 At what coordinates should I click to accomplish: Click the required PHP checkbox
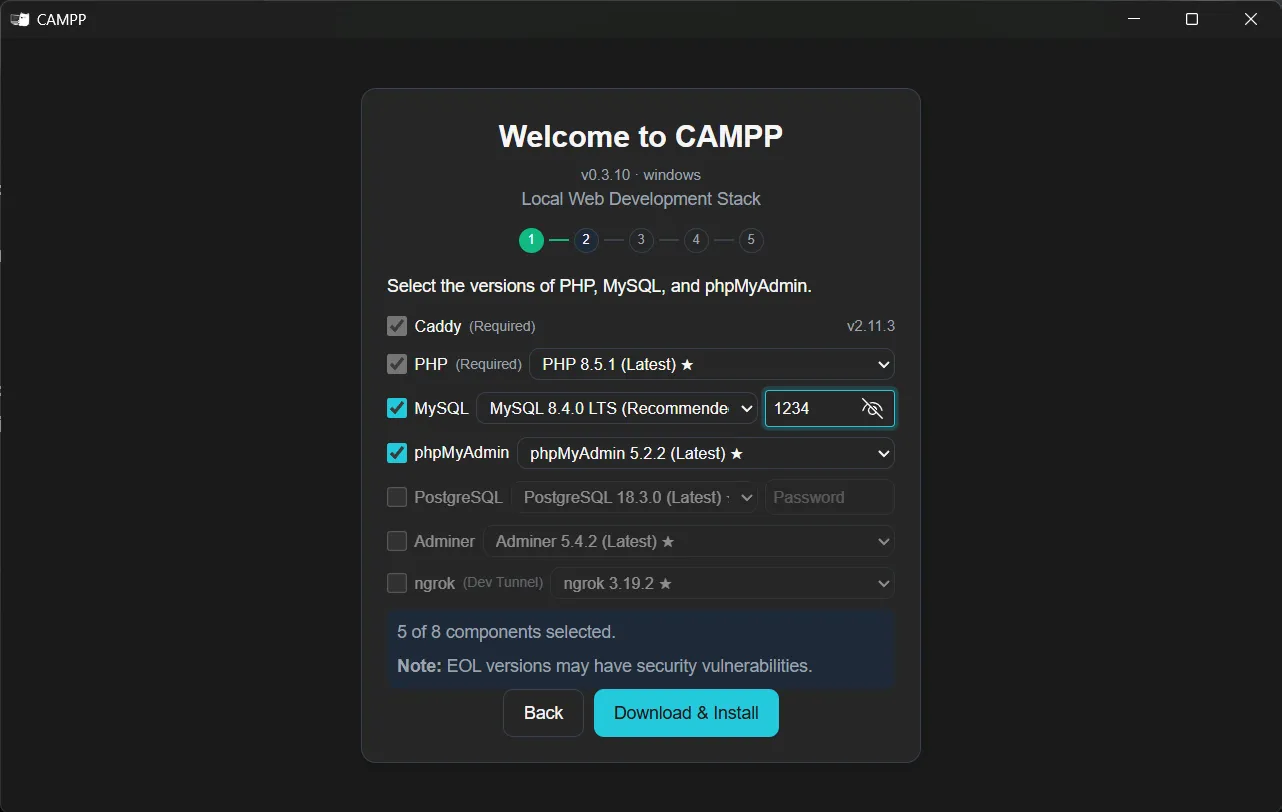click(x=397, y=364)
